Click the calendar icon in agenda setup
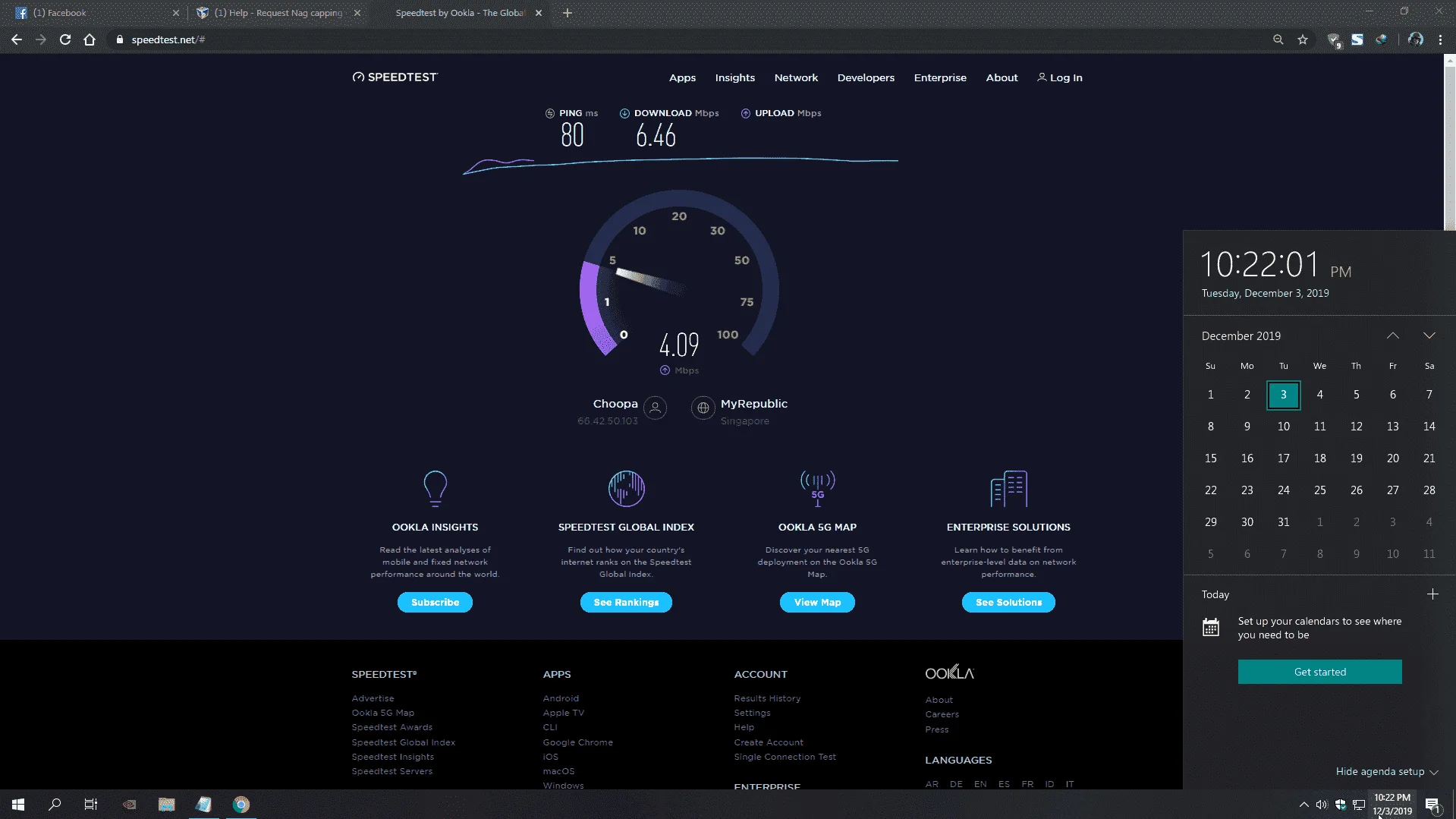Screen dimensions: 1456x819 pyautogui.click(x=1211, y=628)
